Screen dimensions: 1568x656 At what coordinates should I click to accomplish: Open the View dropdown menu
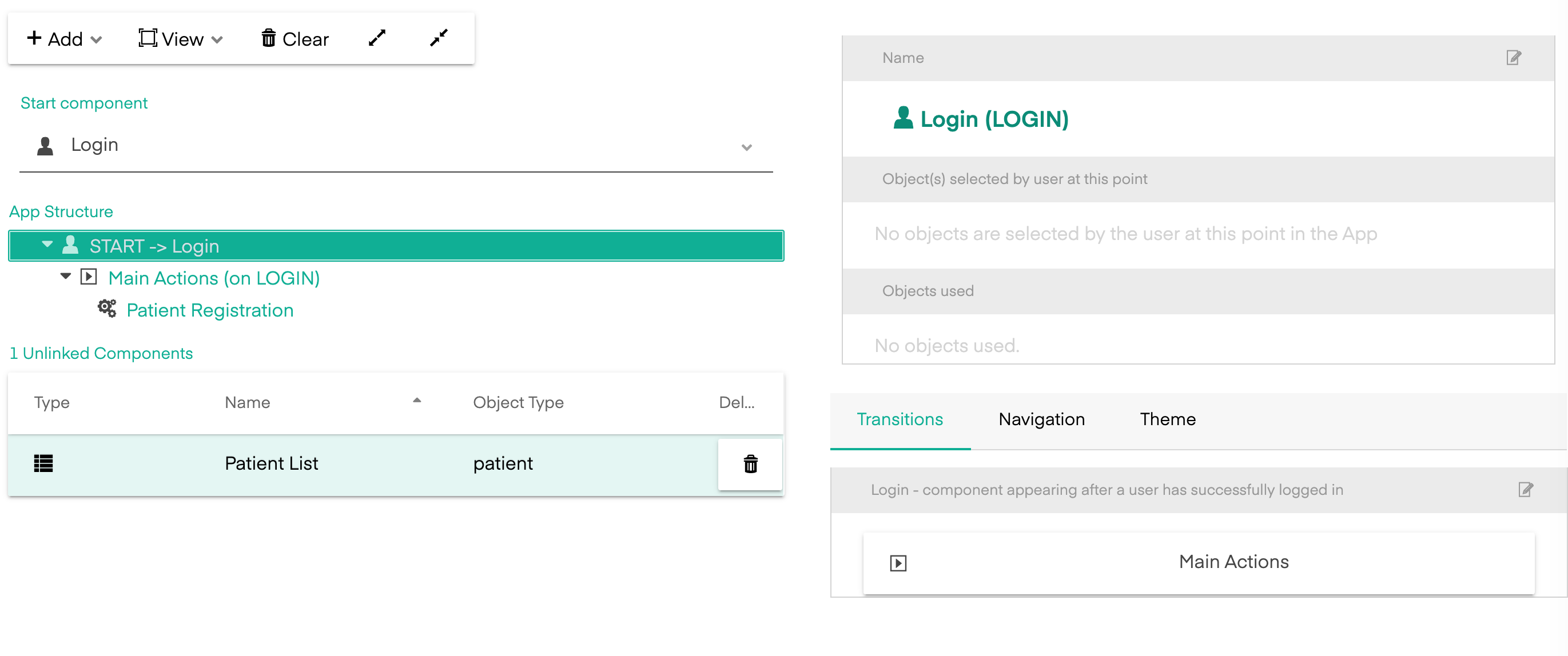[x=181, y=39]
